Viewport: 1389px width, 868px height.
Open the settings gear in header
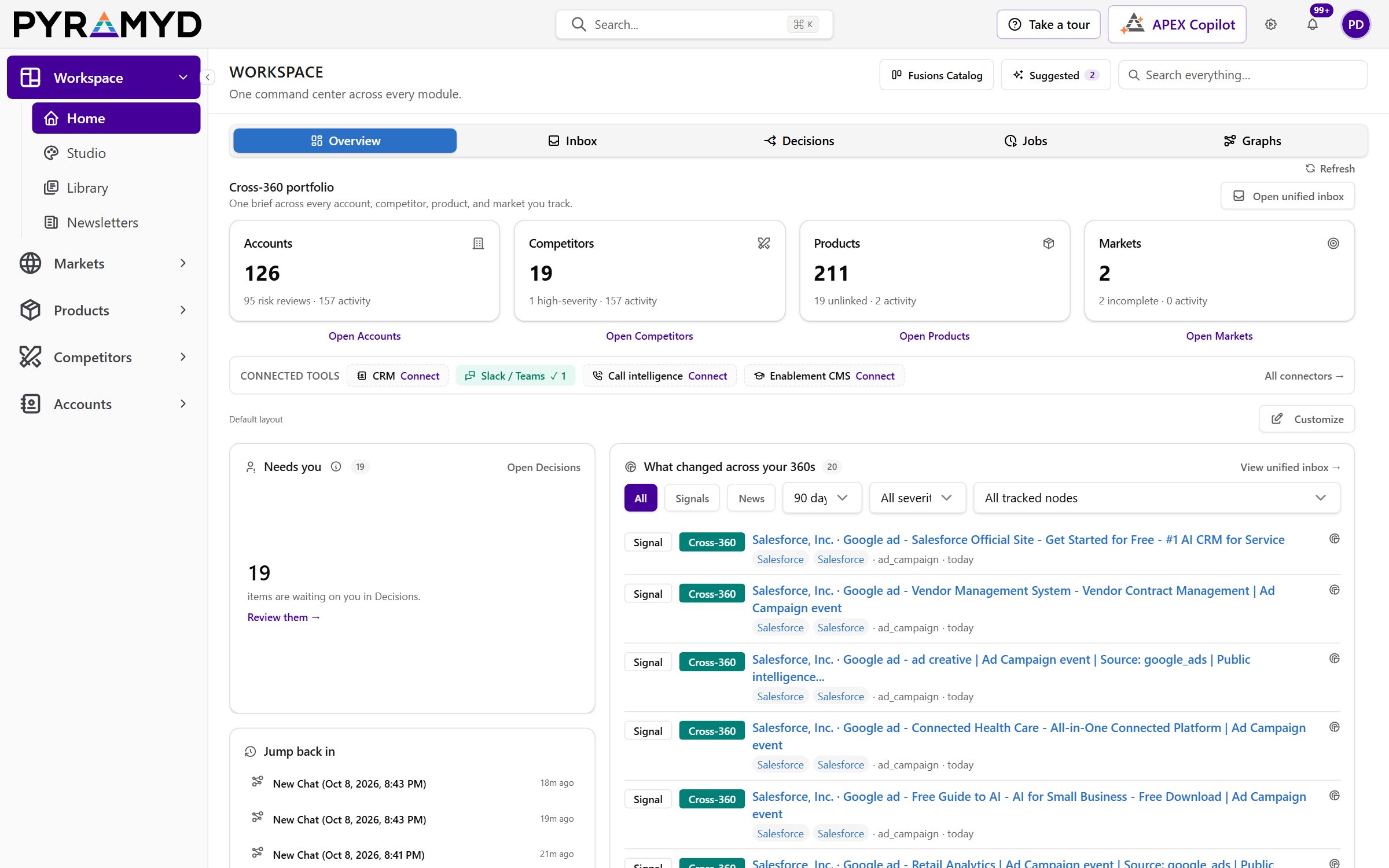(1270, 24)
